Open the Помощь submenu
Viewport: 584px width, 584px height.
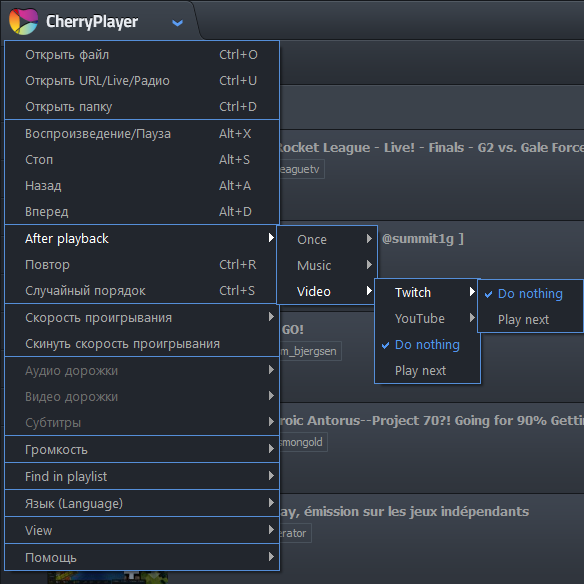142,557
